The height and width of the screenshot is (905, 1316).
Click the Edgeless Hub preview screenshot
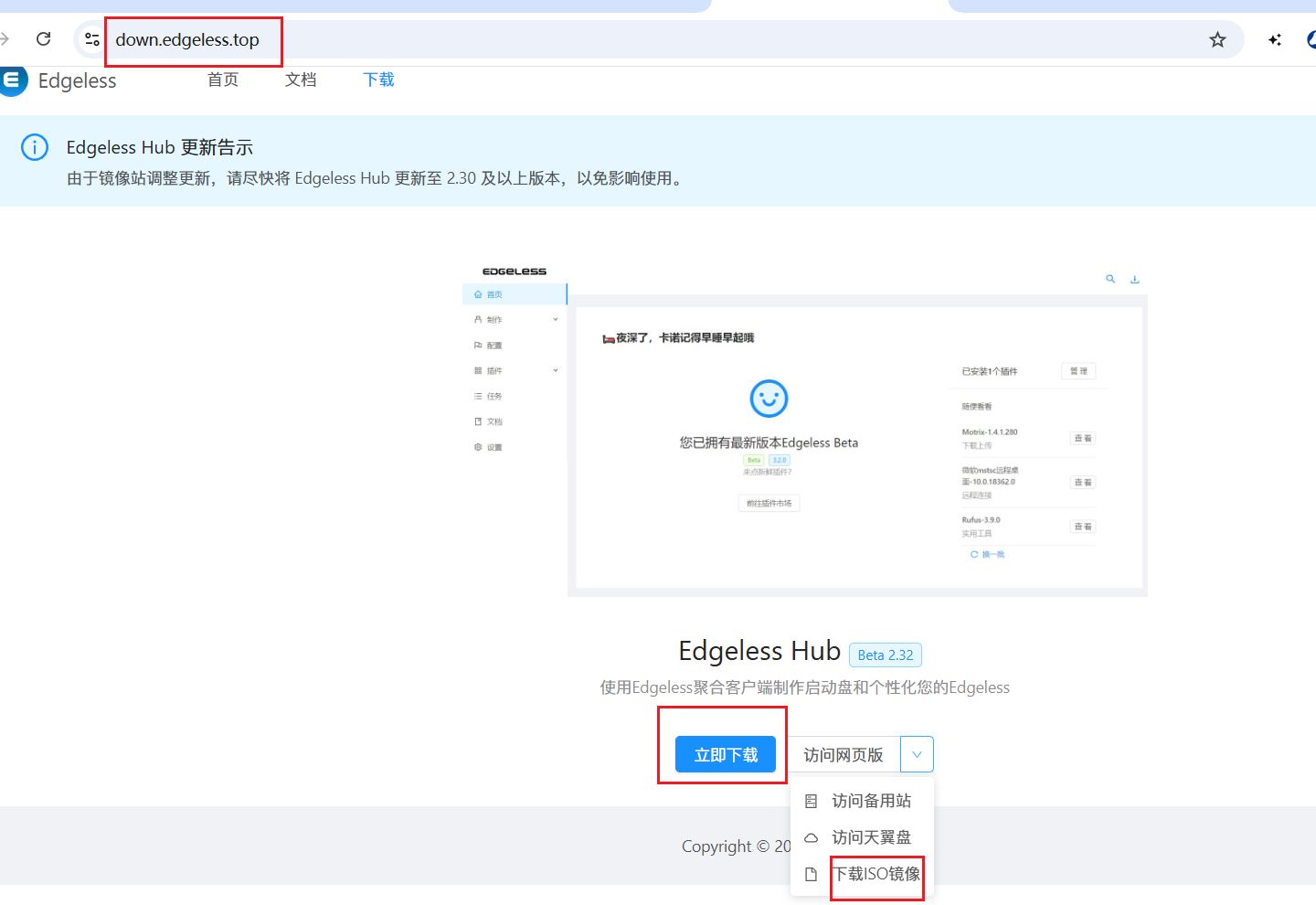pos(804,430)
